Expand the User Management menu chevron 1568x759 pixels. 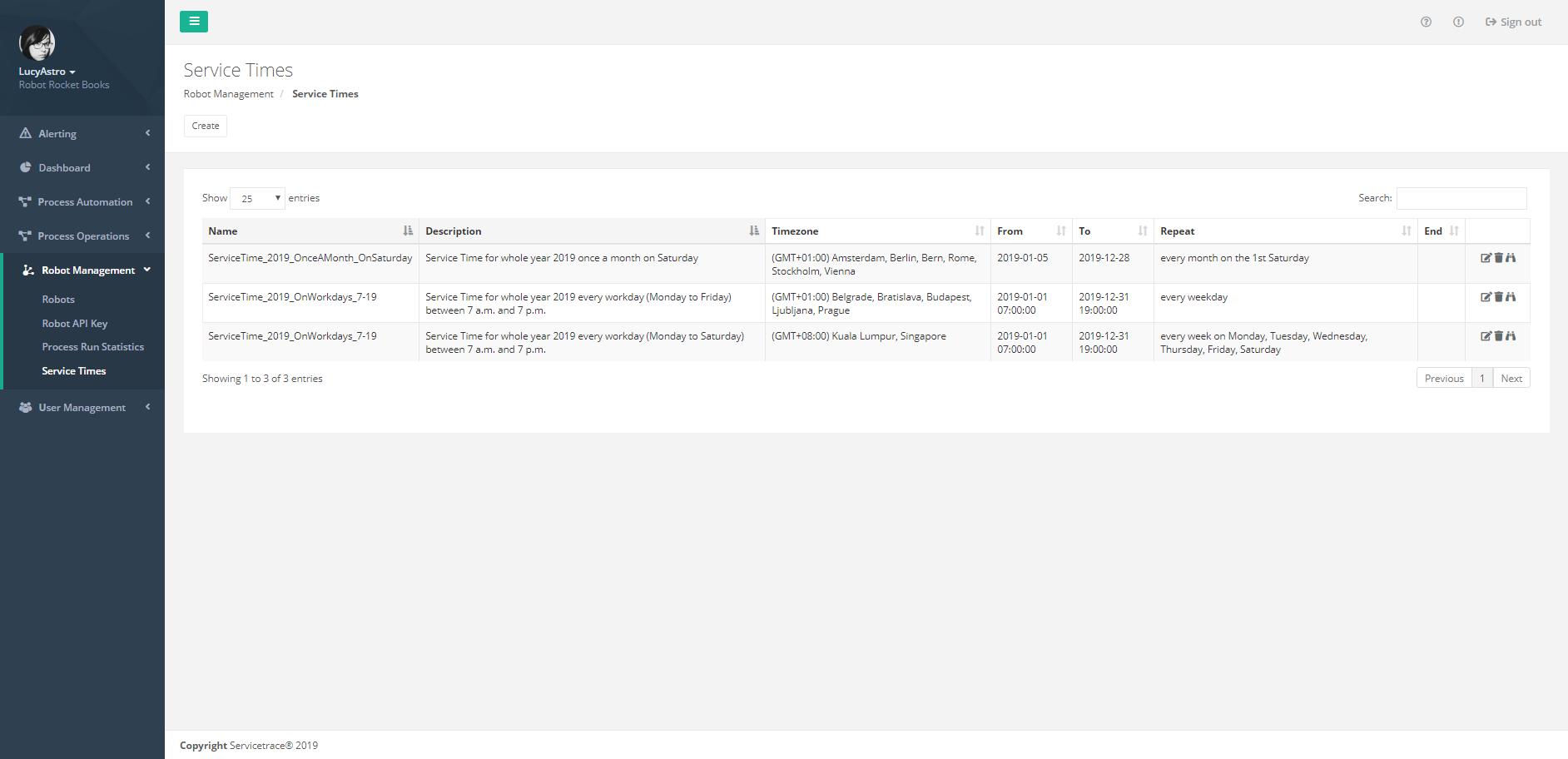tap(147, 407)
